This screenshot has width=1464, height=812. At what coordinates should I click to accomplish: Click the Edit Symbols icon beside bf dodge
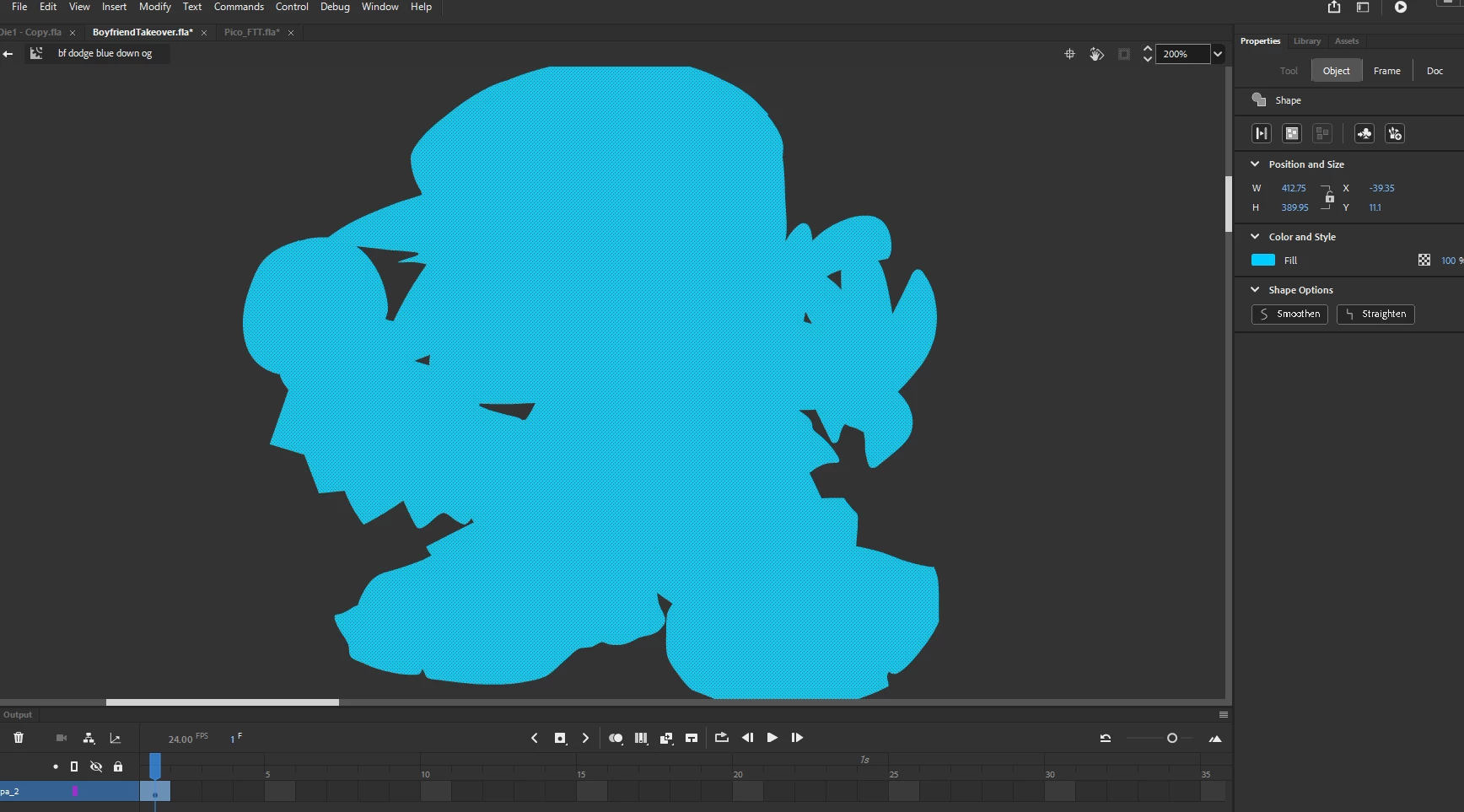tap(36, 53)
